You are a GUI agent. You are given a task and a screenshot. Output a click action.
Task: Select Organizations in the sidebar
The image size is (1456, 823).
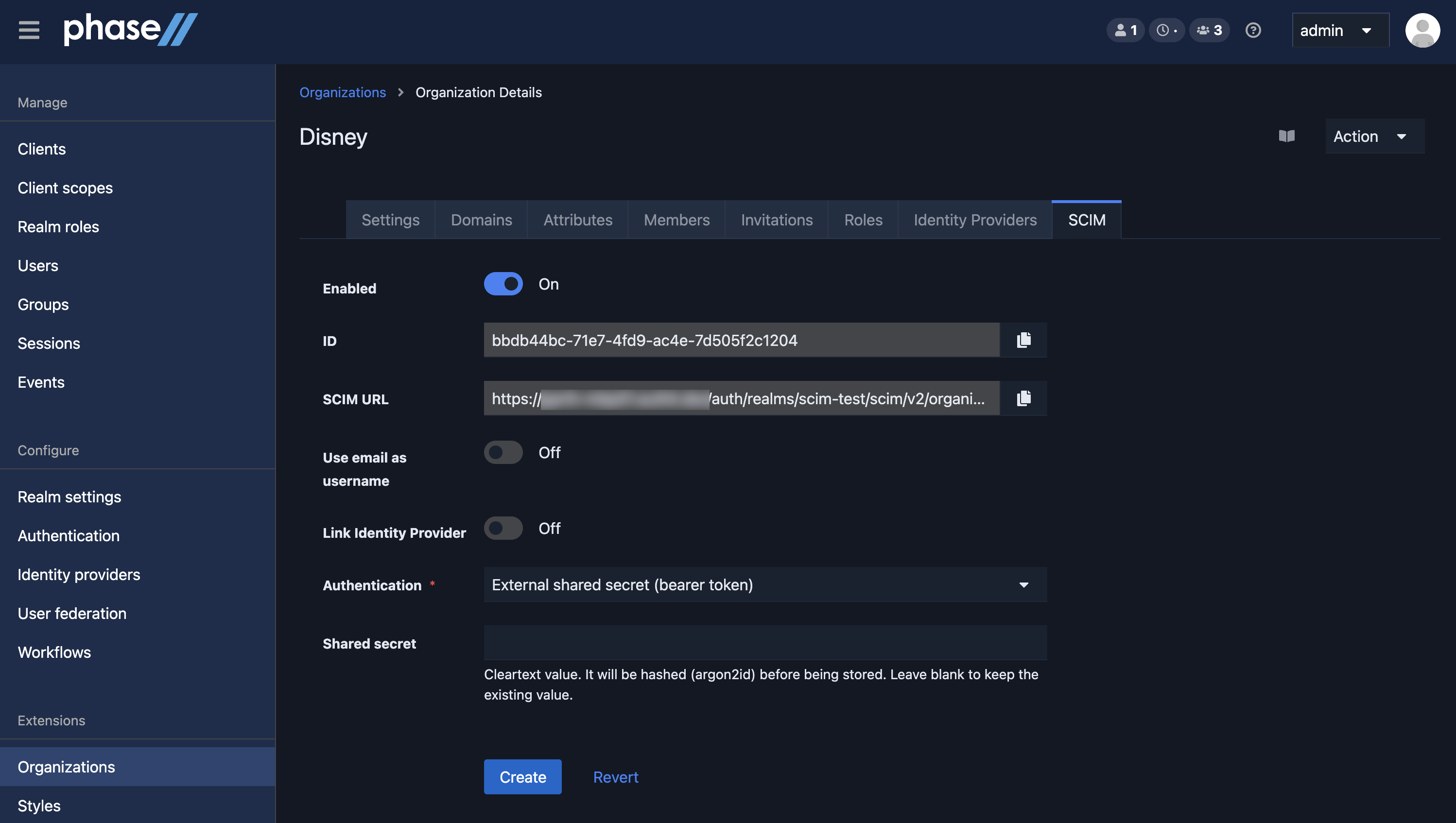[x=138, y=767]
